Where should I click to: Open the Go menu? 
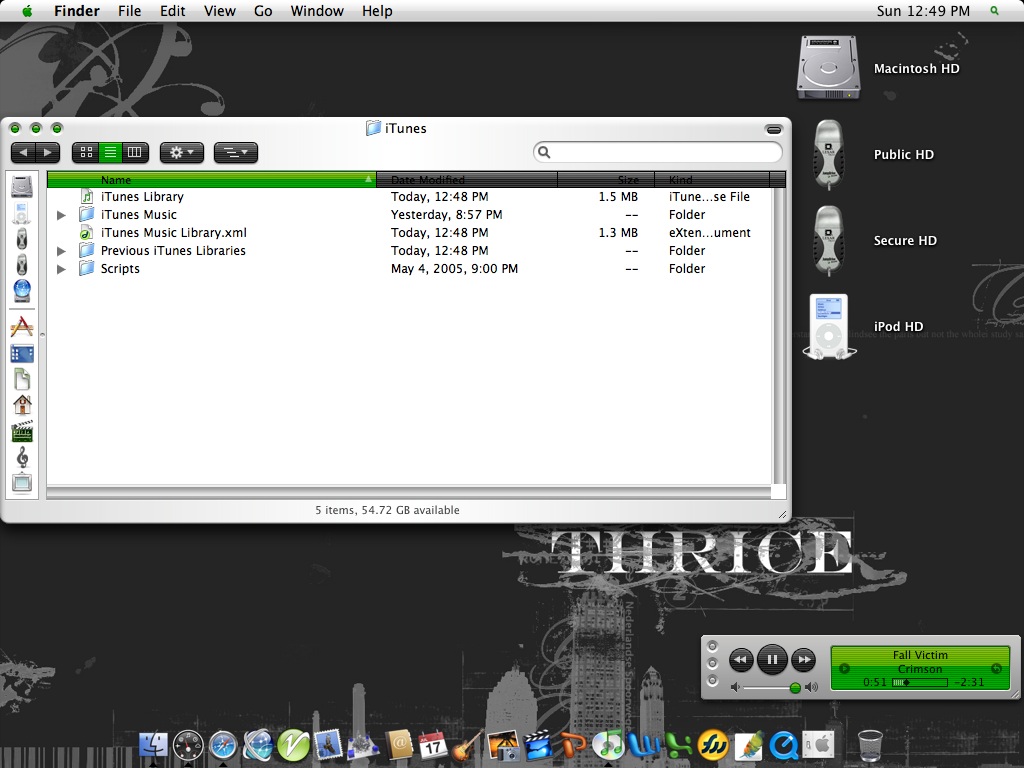[263, 10]
